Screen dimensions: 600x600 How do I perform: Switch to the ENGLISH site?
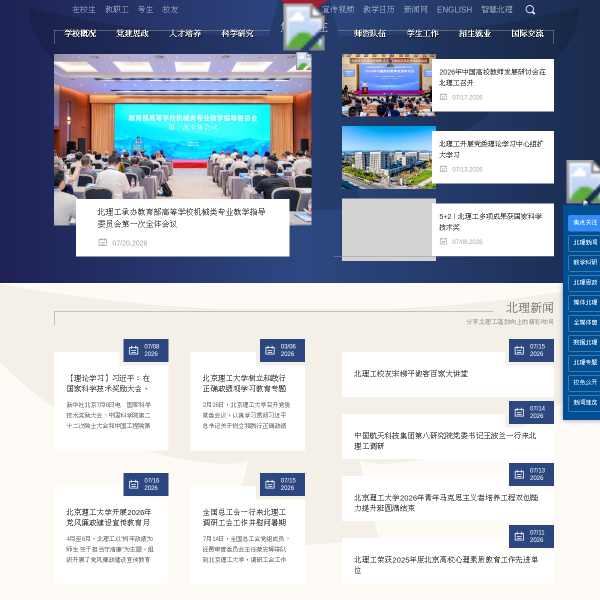454,10
